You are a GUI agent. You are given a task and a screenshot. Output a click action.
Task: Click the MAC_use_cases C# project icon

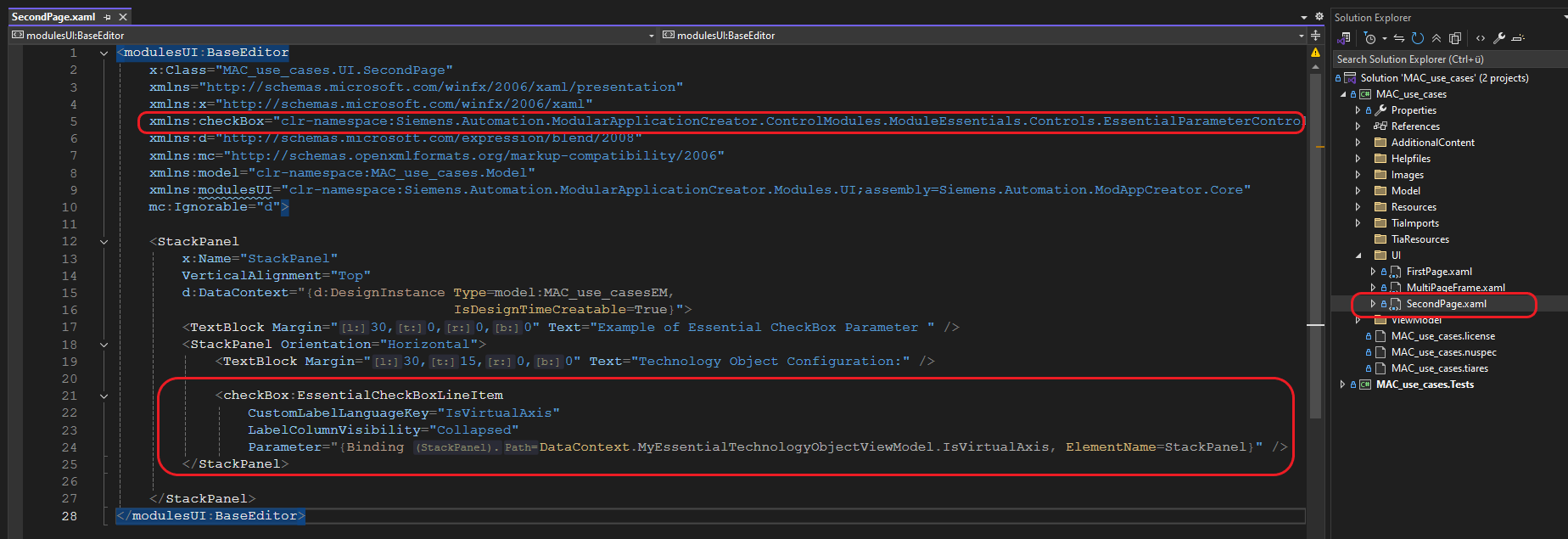pyautogui.click(x=1365, y=94)
